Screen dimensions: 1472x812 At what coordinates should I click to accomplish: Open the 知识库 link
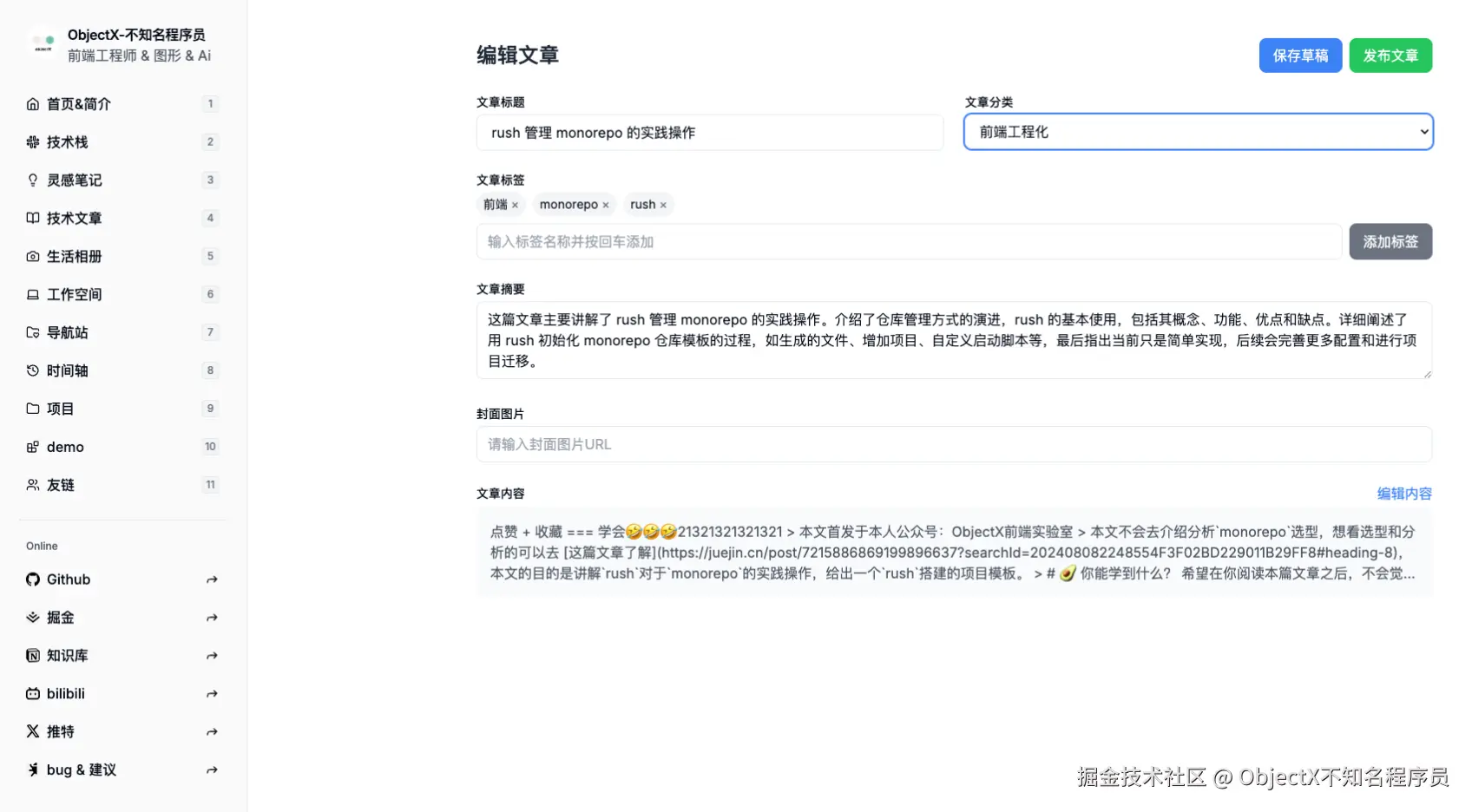point(122,656)
